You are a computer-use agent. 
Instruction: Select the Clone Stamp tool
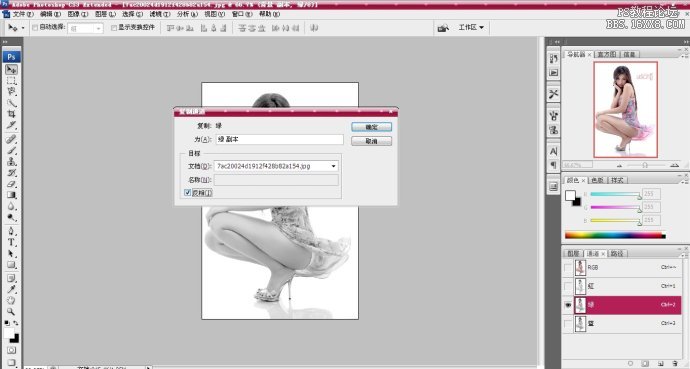[x=11, y=161]
